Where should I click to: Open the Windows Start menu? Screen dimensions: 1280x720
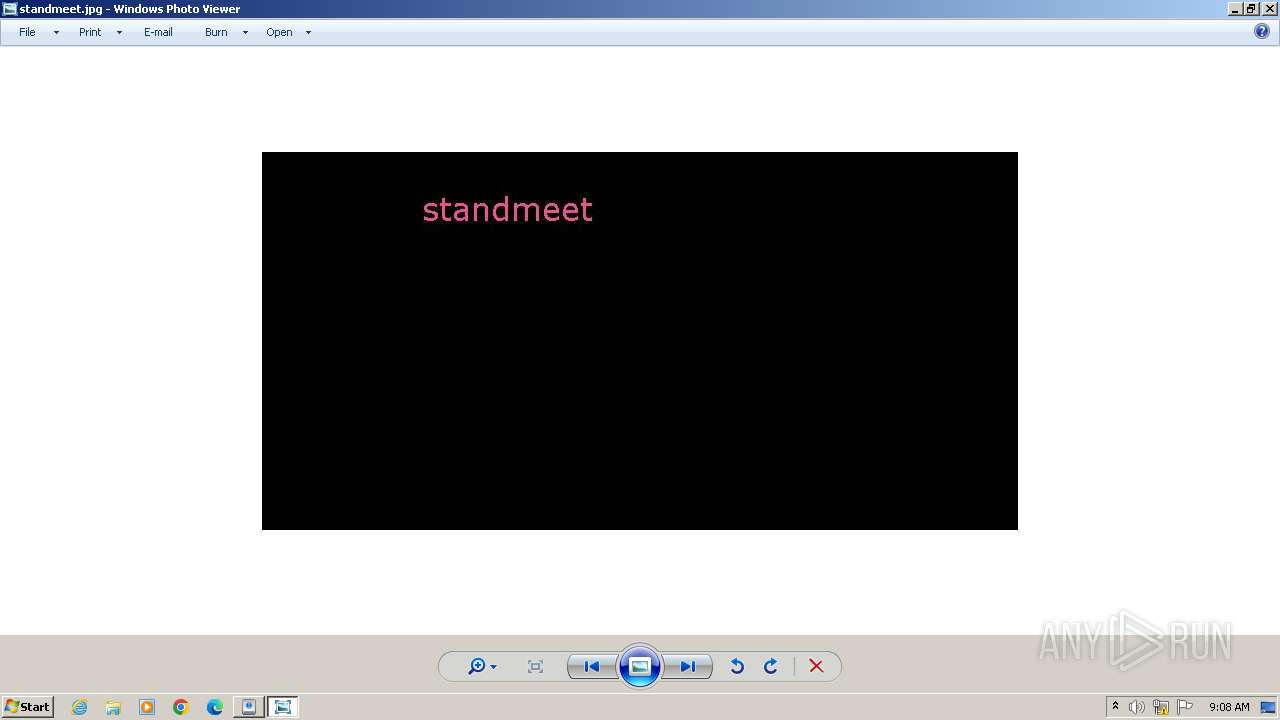[x=27, y=707]
